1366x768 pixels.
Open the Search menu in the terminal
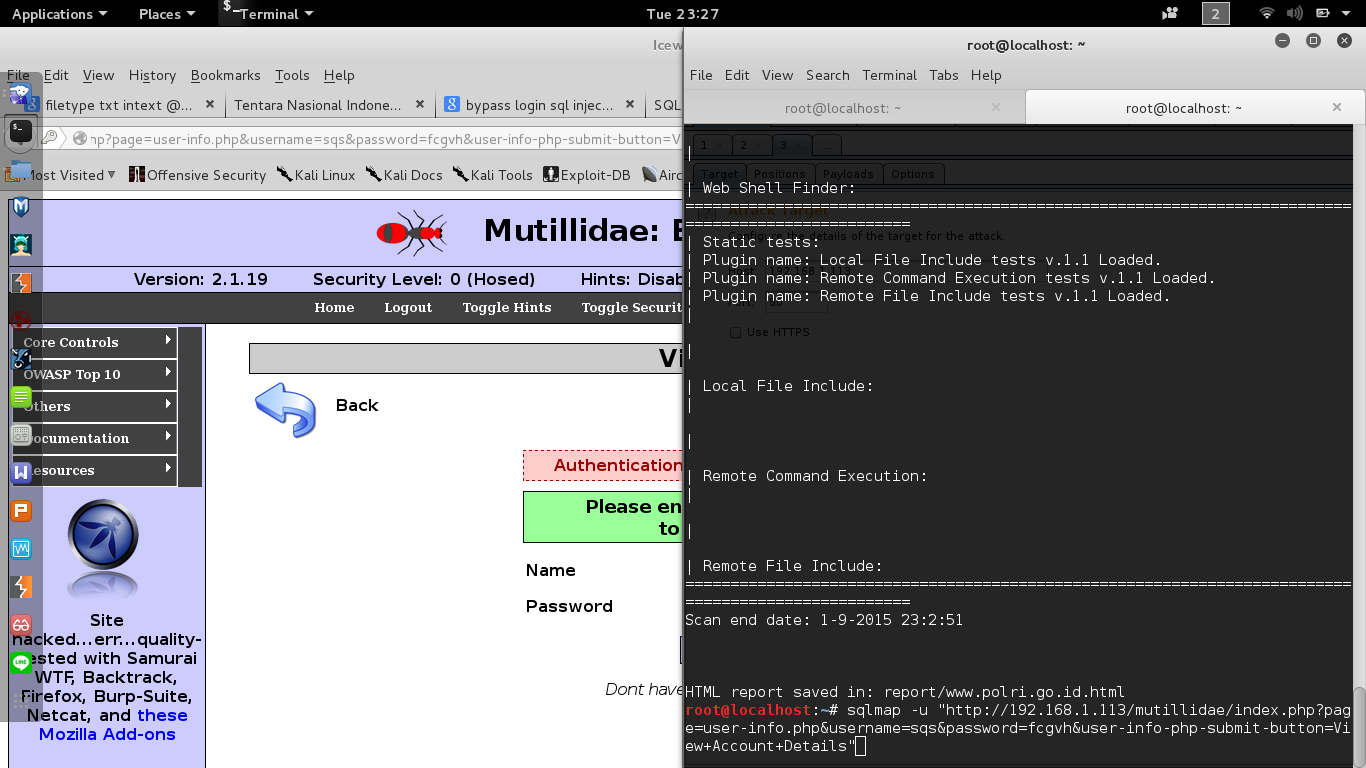(827, 75)
